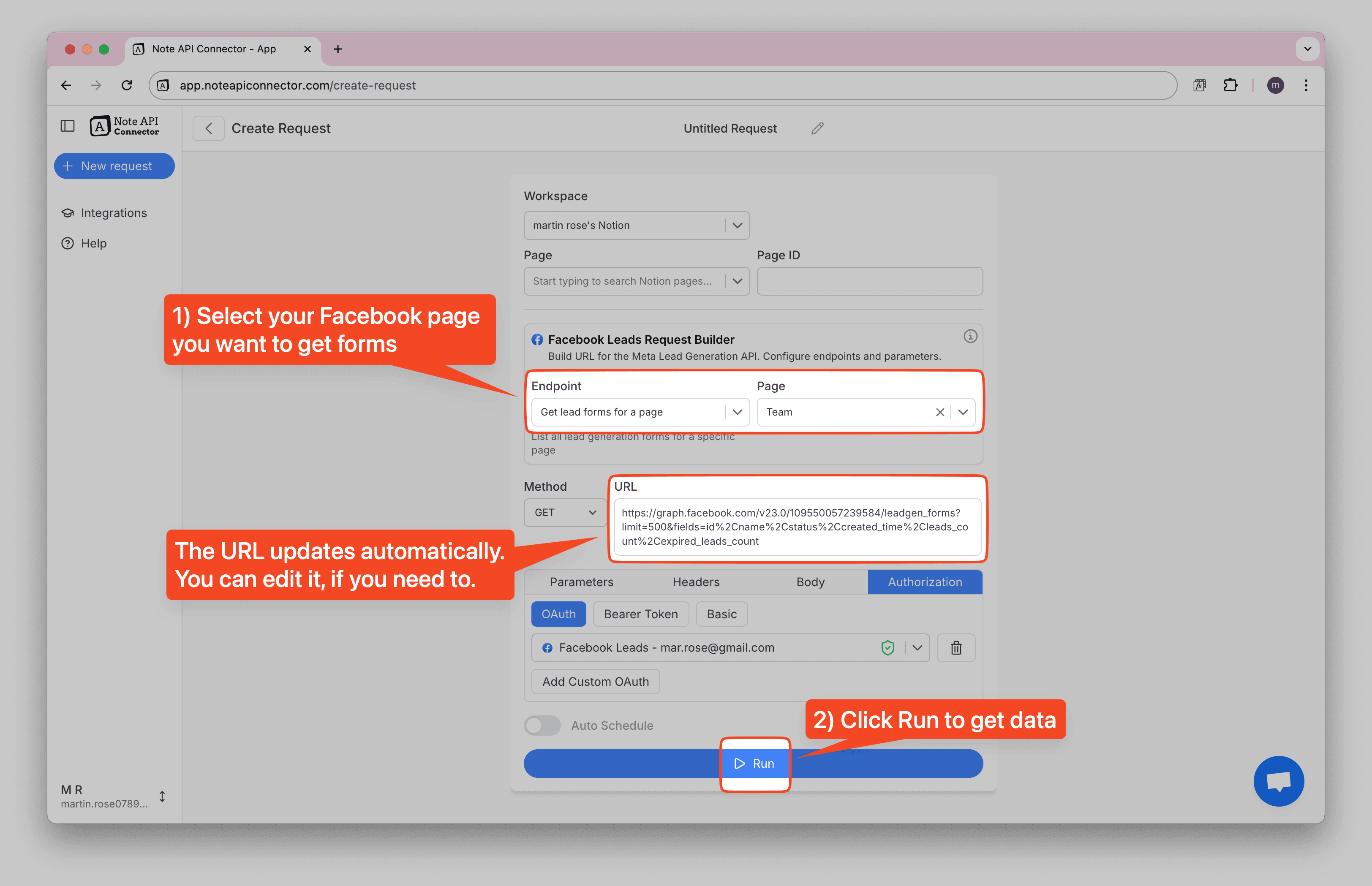Image resolution: width=1372 pixels, height=886 pixels.
Task: Click Add Custom OAuth button
Action: (595, 682)
